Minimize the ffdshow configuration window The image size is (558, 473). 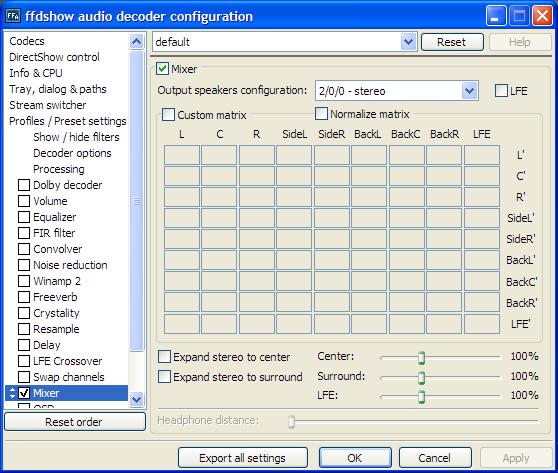[496, 16]
